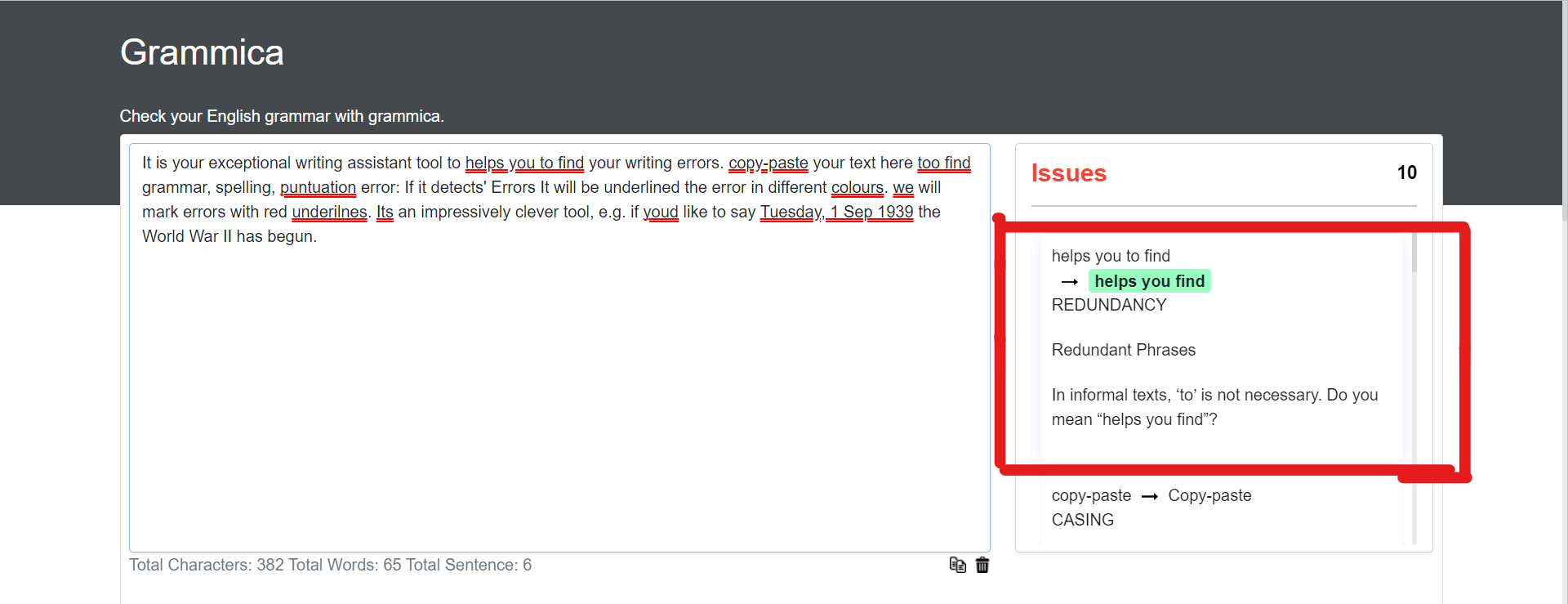The image size is (1568, 604).
Task: Click misspelled word 'puntuation'
Action: tap(318, 187)
